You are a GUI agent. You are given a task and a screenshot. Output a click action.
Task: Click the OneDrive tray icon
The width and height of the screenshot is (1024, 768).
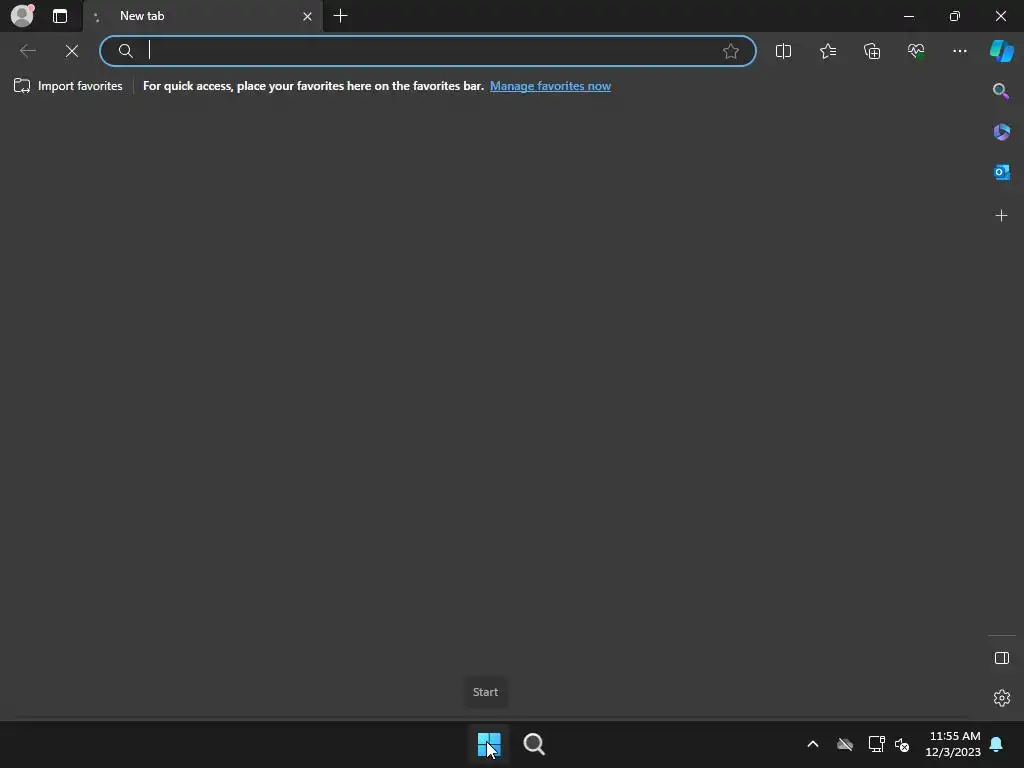tap(844, 744)
